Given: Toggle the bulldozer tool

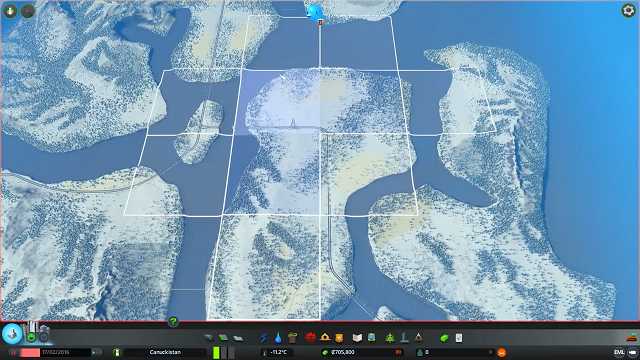Looking at the screenshot, I should (x=631, y=337).
